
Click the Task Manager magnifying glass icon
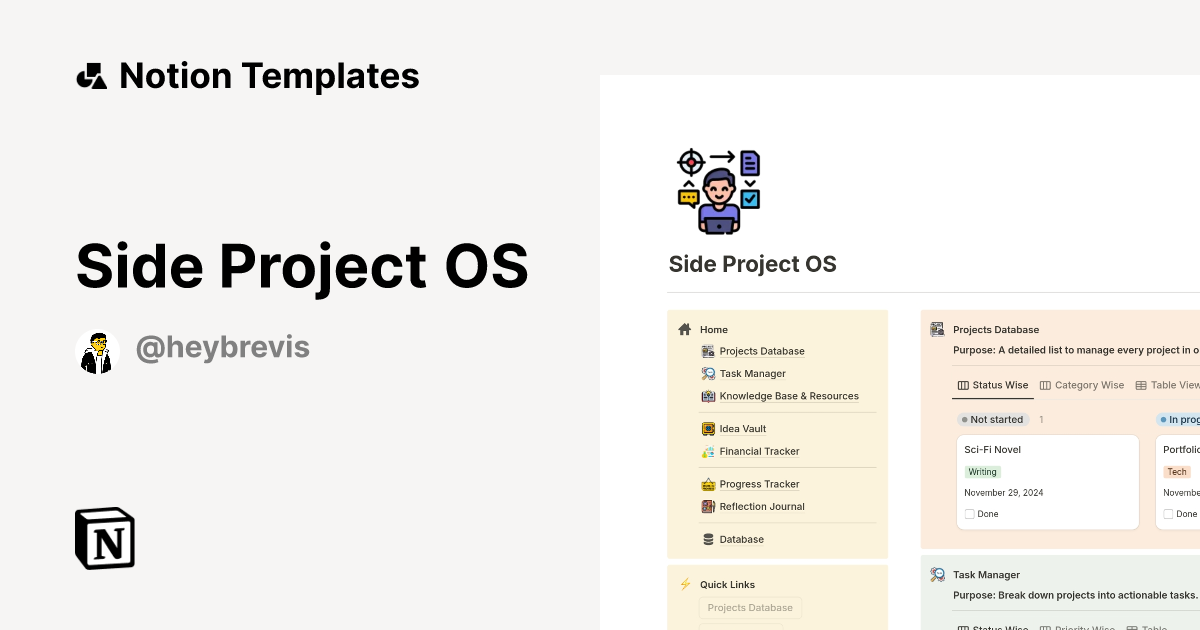(x=707, y=373)
